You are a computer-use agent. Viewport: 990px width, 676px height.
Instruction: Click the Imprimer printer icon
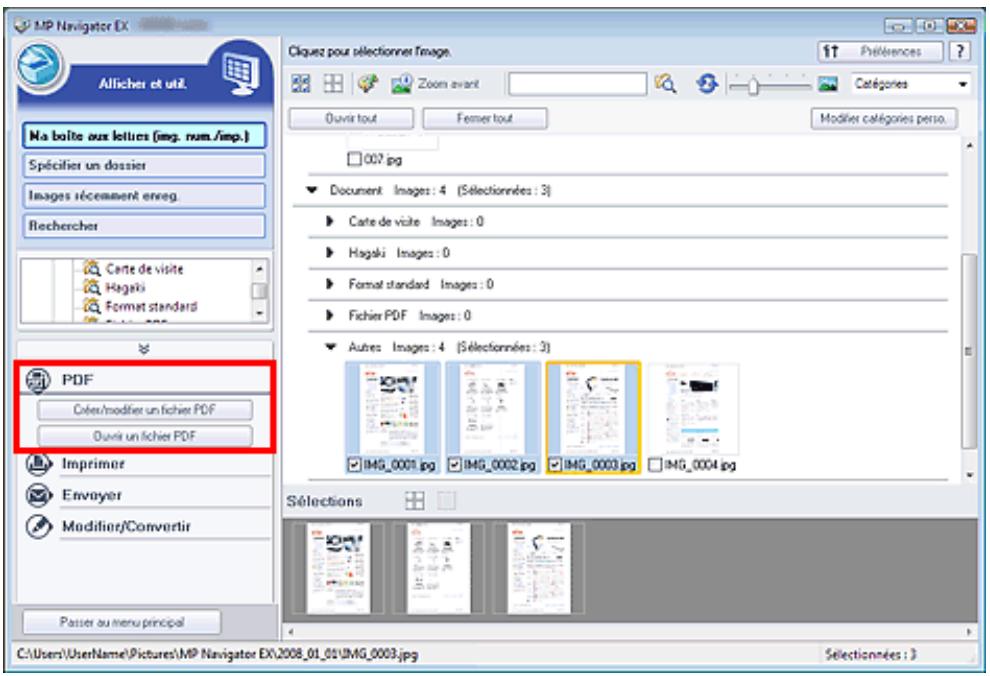(39, 464)
